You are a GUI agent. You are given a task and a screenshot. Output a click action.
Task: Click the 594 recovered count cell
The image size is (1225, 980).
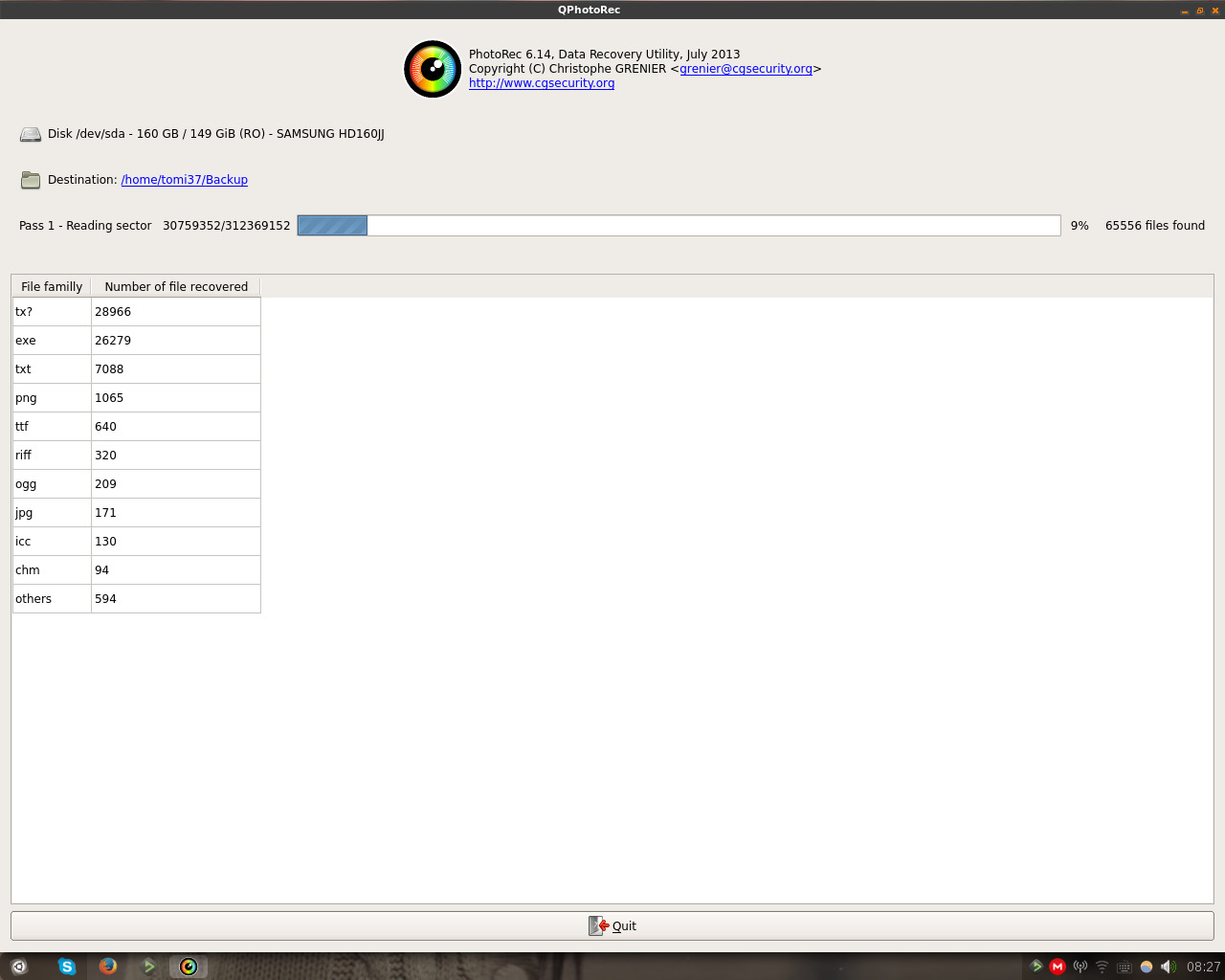[176, 599]
